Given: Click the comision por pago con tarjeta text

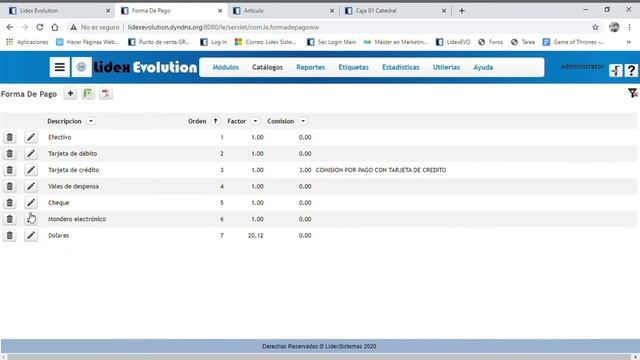Looking at the screenshot, I should pyautogui.click(x=381, y=170).
